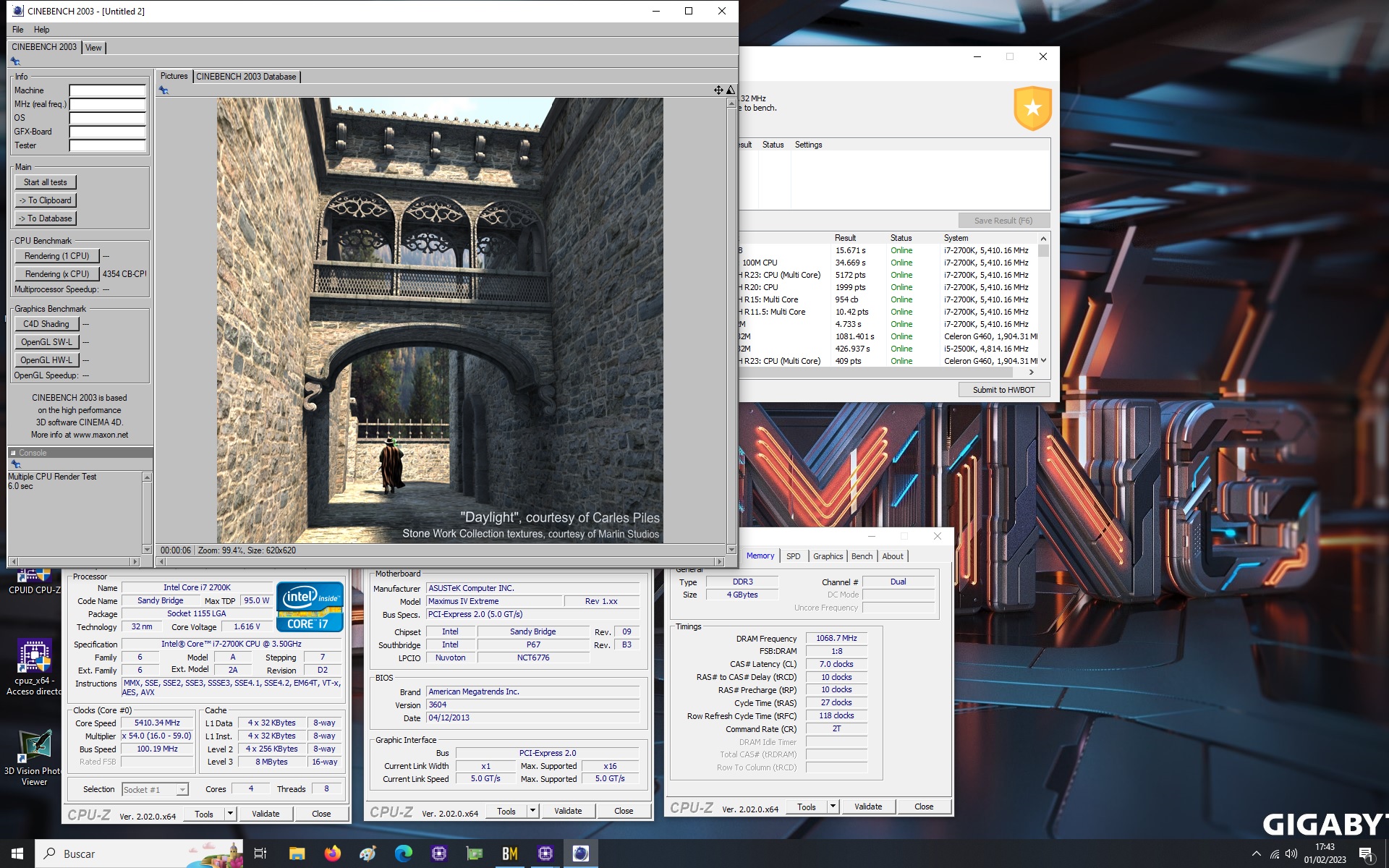Open Task View from the taskbar

point(260,854)
